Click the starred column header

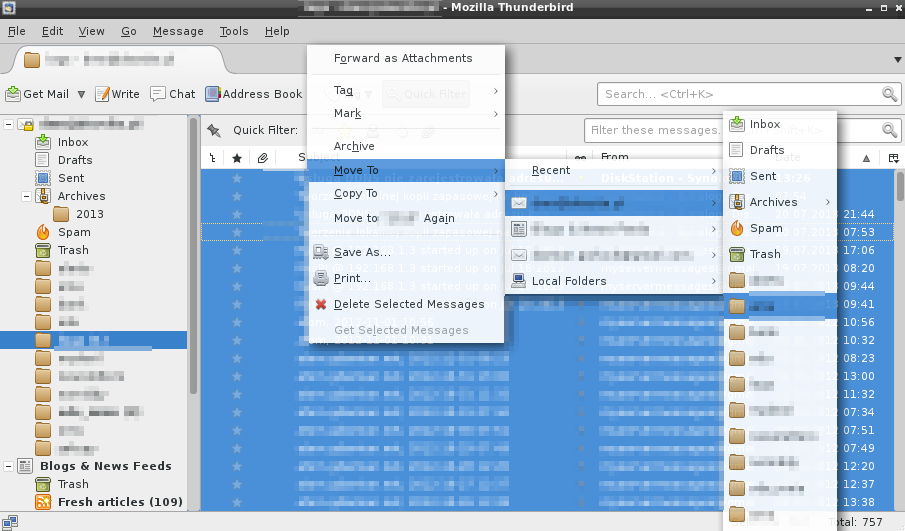237,158
